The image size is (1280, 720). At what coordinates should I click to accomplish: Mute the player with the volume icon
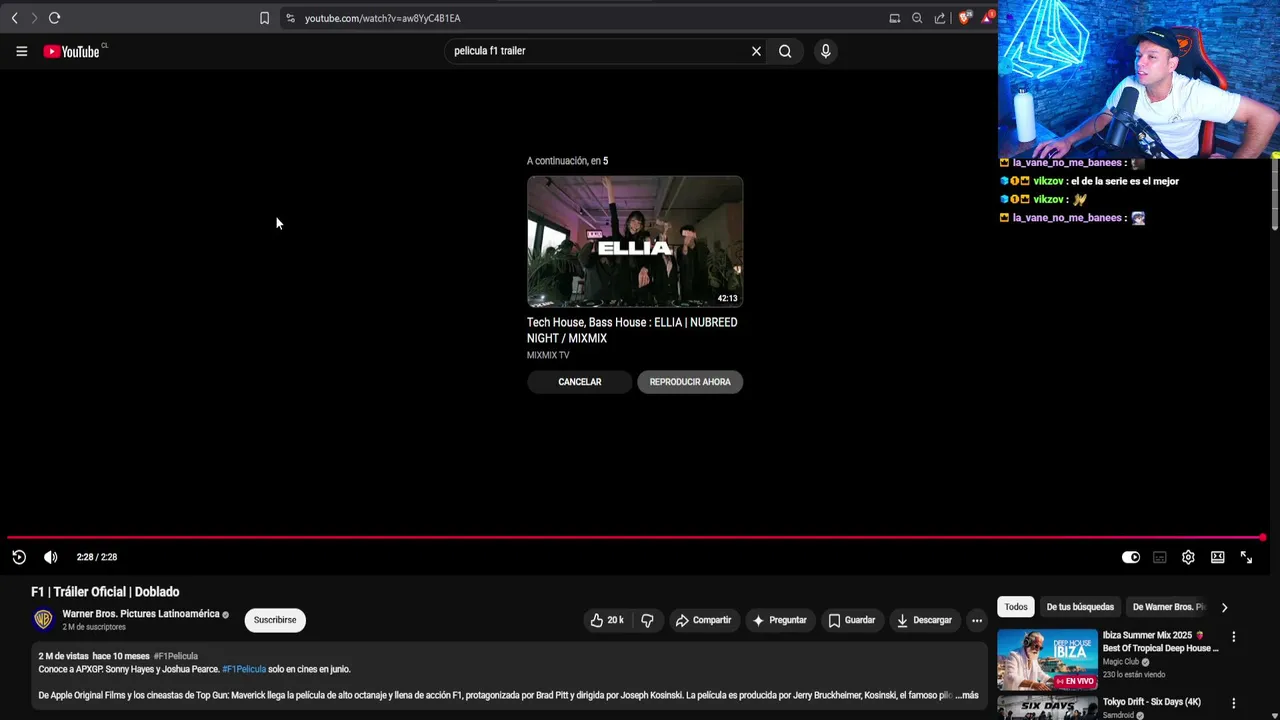click(x=51, y=557)
